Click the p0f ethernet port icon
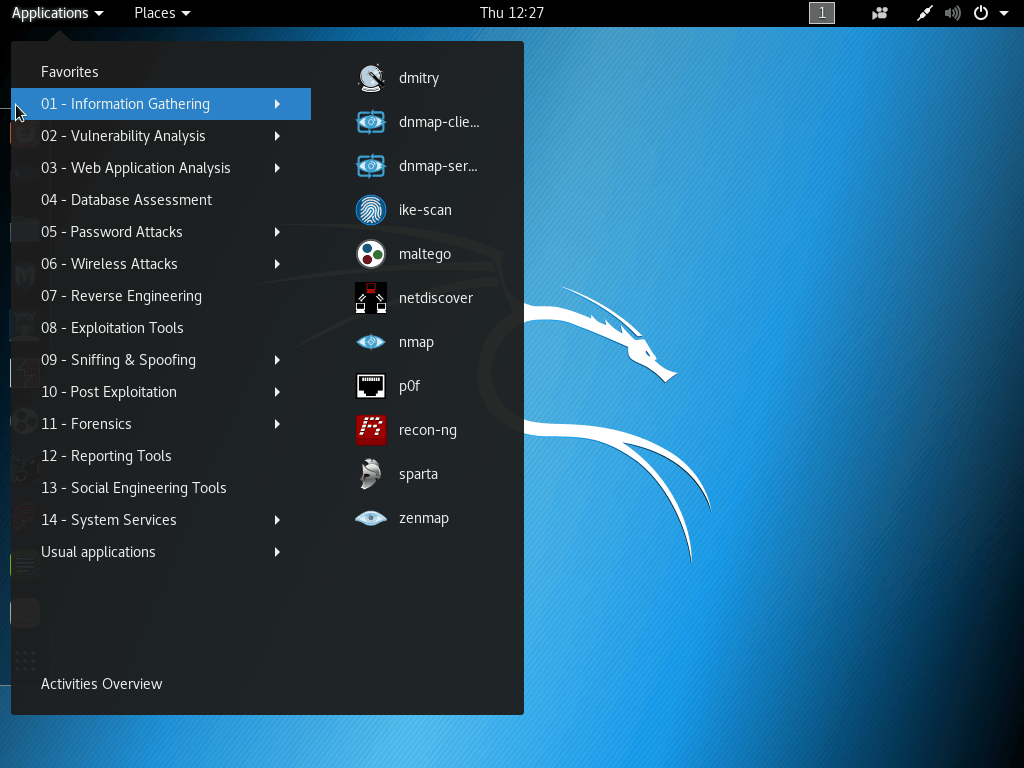 pyautogui.click(x=371, y=386)
